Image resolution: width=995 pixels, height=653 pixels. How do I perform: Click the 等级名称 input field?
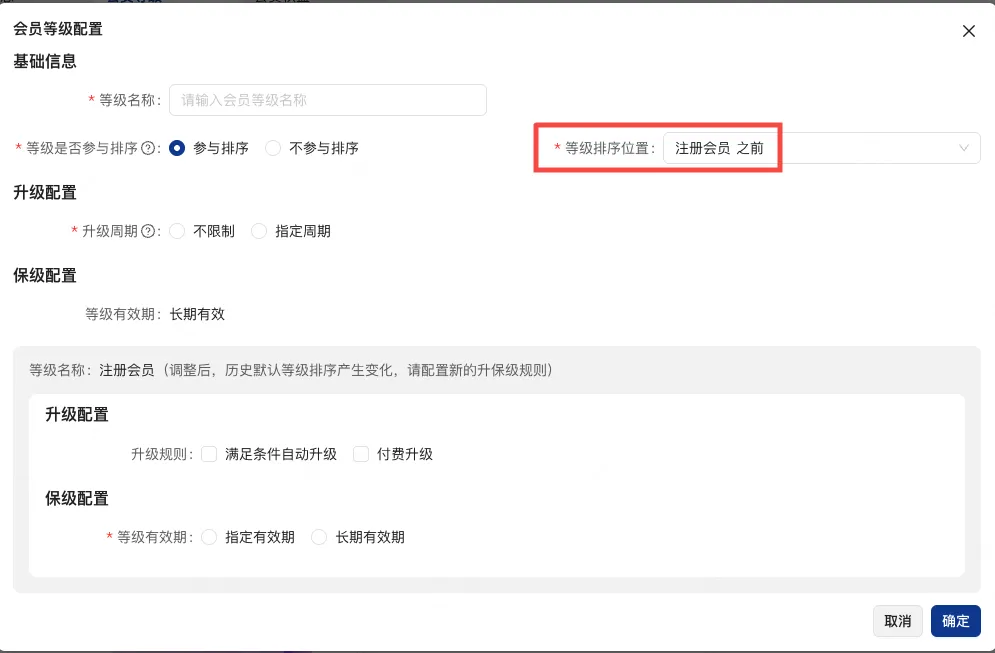327,100
